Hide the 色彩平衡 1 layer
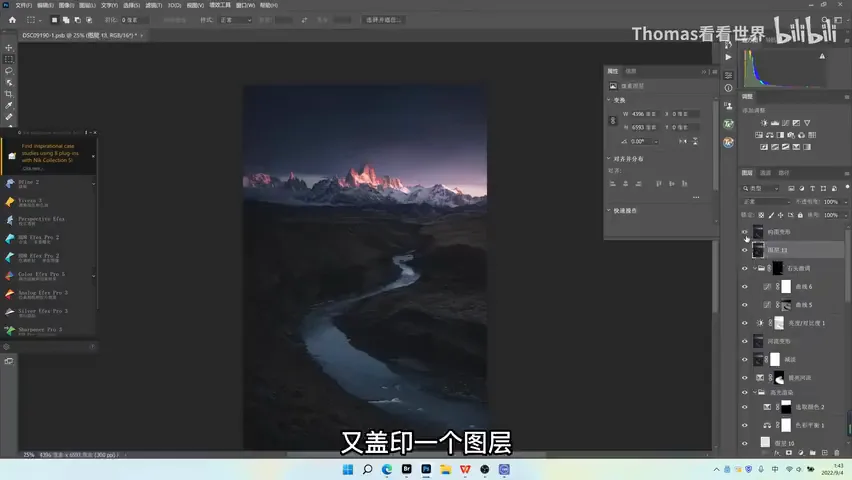Image resolution: width=852 pixels, height=480 pixels. (744, 425)
